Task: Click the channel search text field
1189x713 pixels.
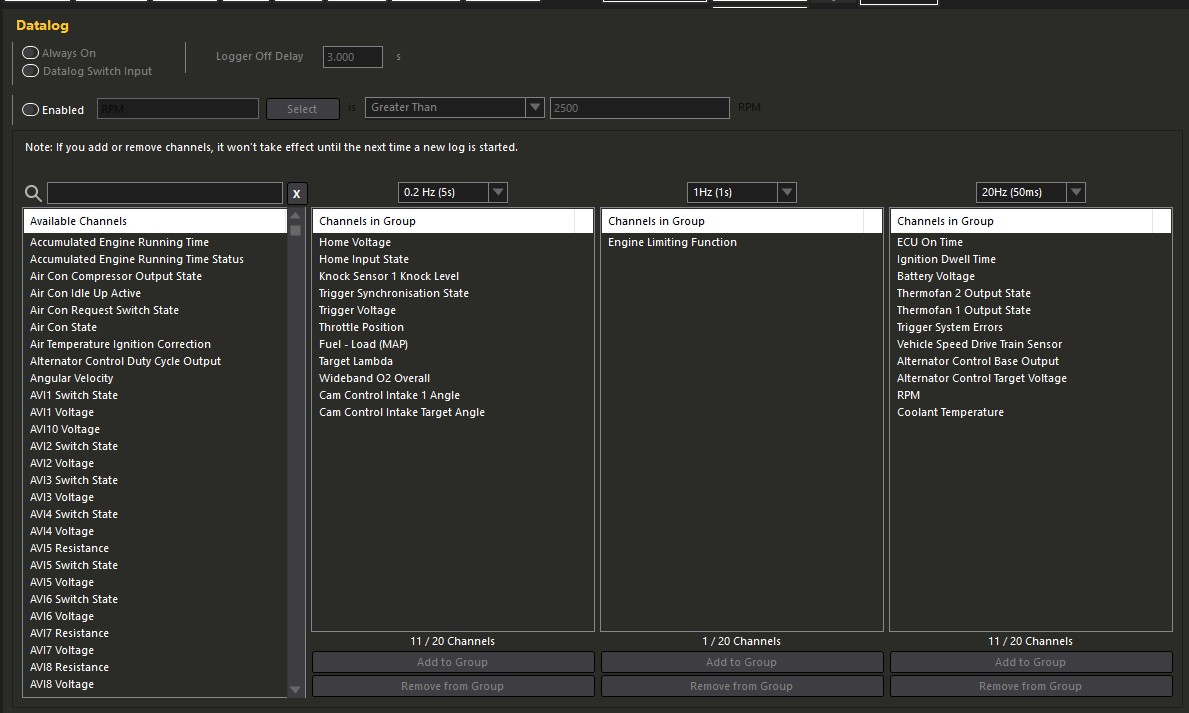Action: 165,193
